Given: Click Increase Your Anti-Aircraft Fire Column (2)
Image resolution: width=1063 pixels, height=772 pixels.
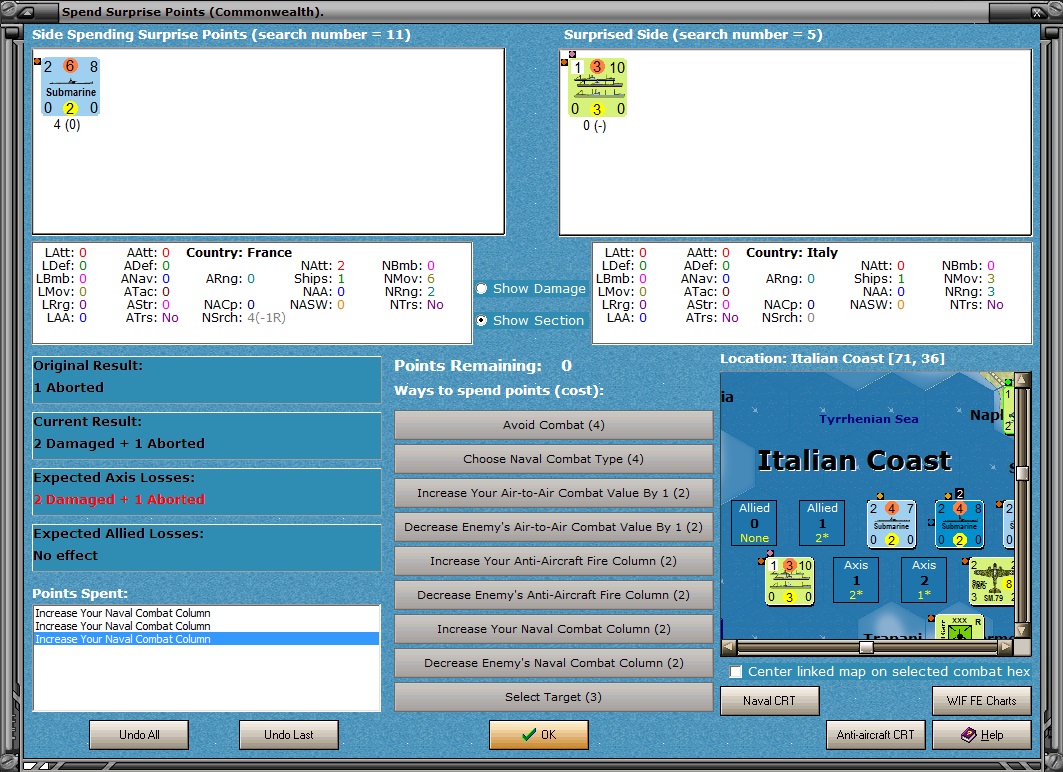Looking at the screenshot, I should click(553, 561).
